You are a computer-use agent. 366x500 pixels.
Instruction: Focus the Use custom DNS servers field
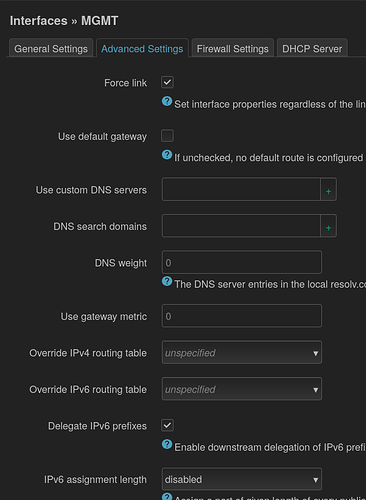[241, 190]
